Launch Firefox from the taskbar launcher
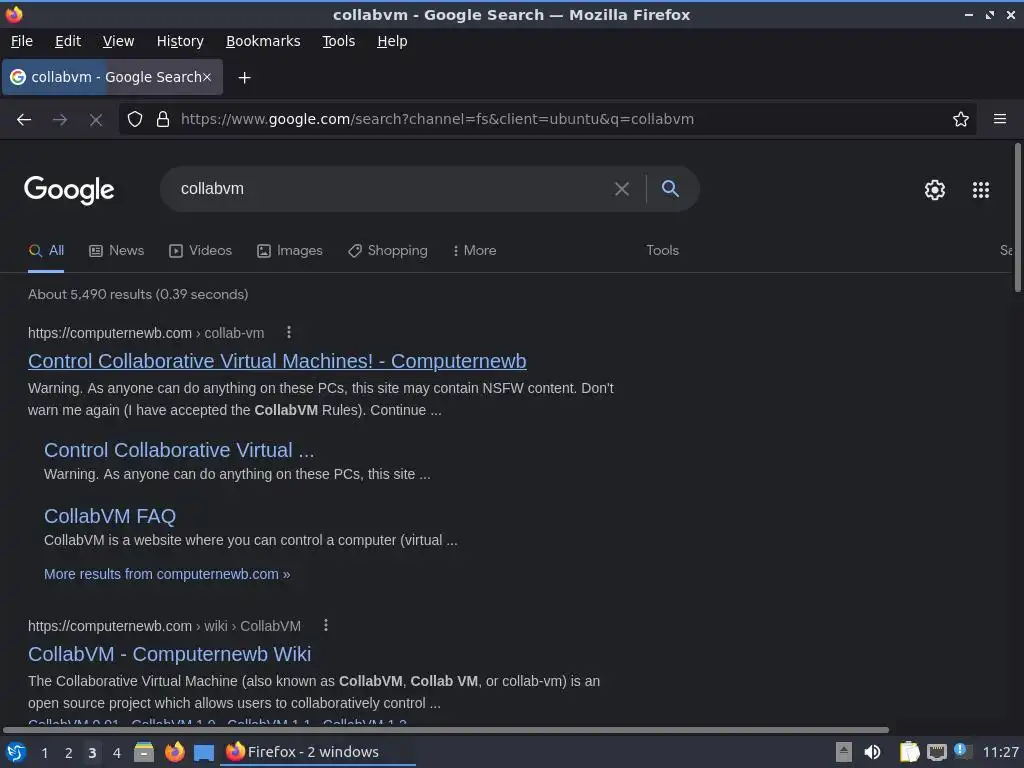 click(174, 752)
